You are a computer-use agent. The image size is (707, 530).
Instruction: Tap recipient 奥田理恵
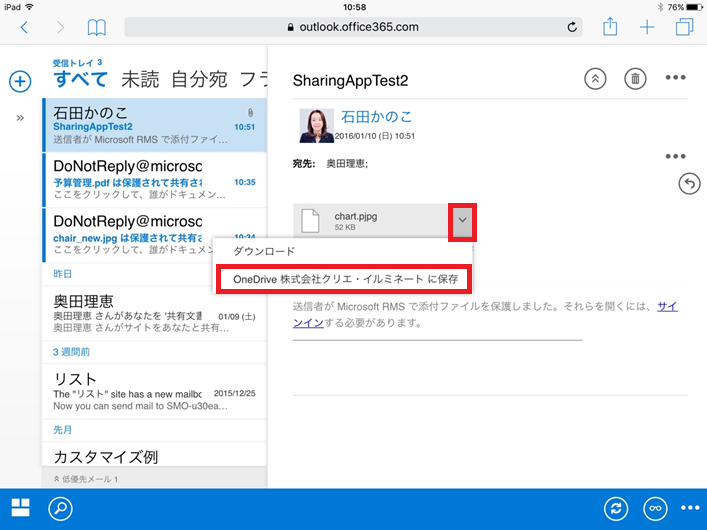pyautogui.click(x=347, y=164)
